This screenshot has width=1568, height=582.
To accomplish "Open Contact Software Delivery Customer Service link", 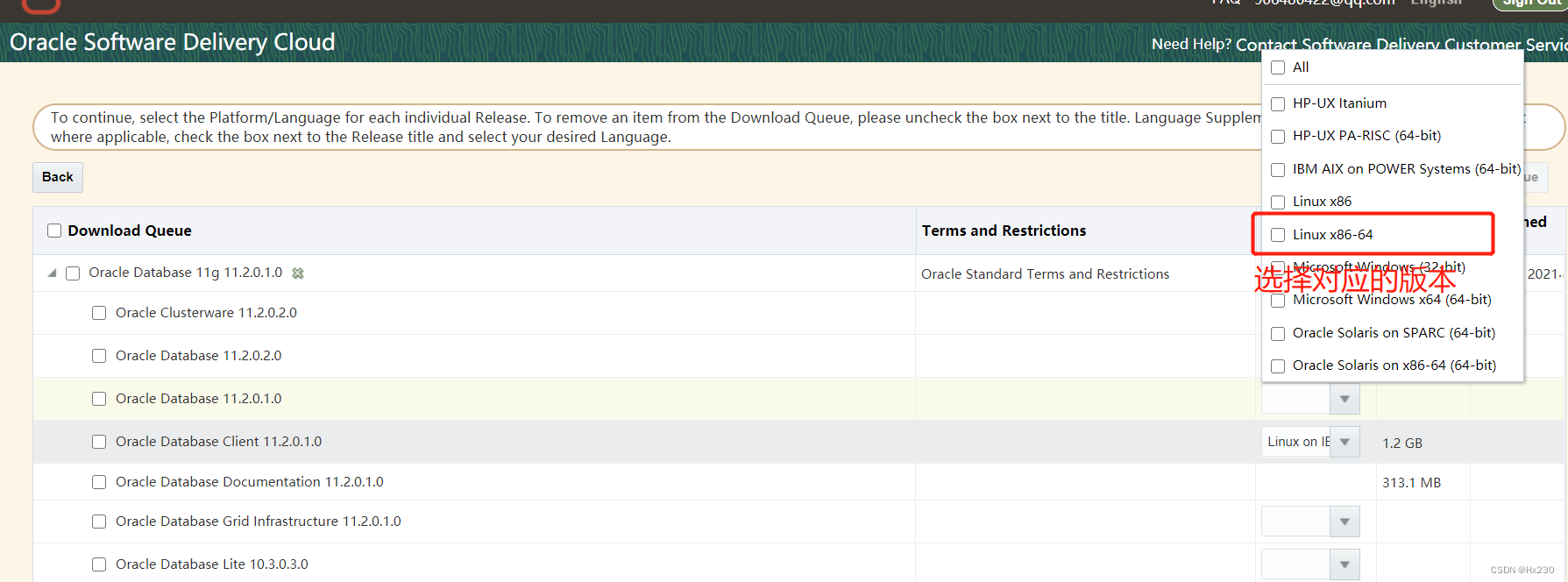I will tap(1401, 45).
